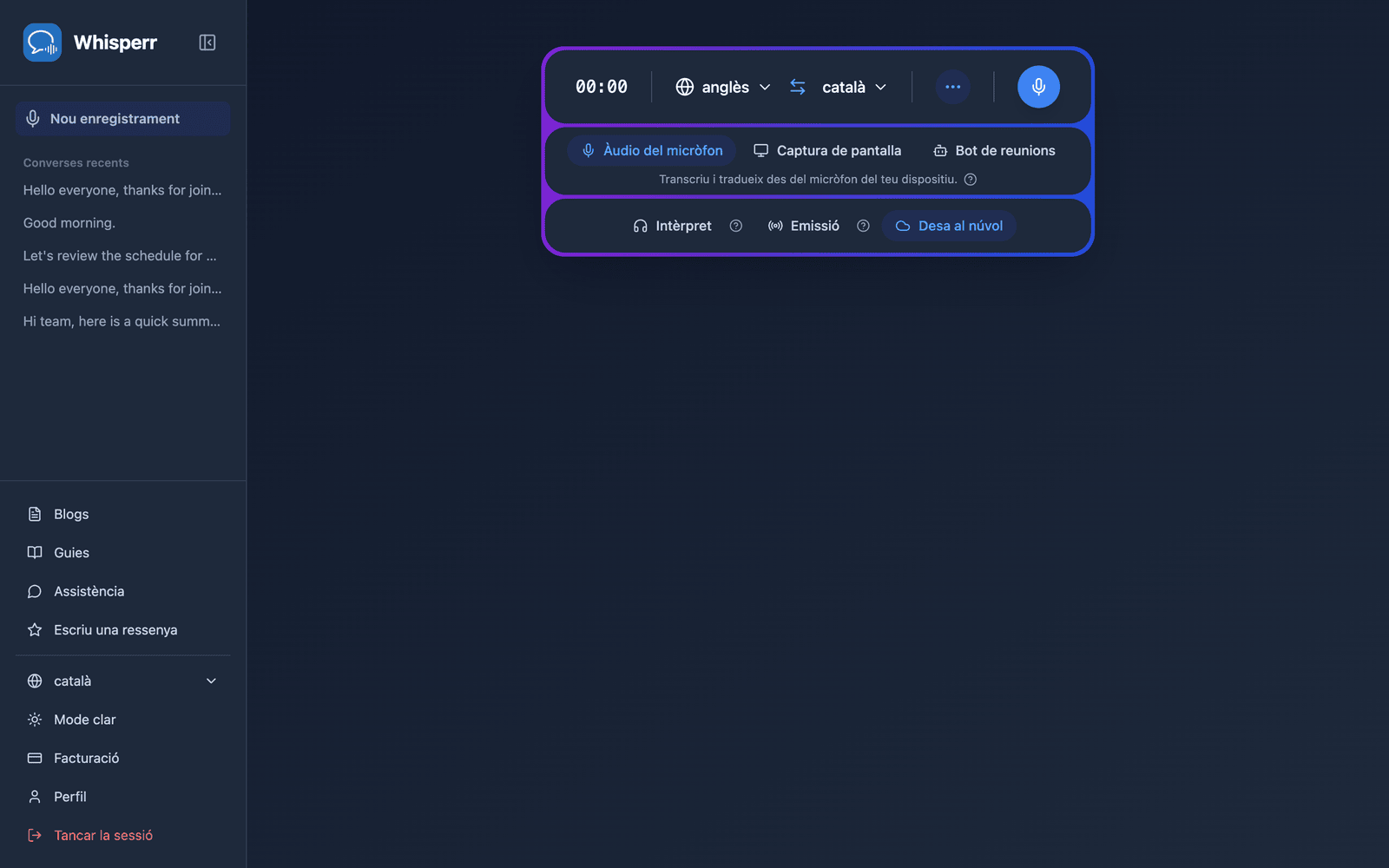Screen dimensions: 1389x868
Task: Open 'Let's review the schedule for ...' conversation
Action: point(122,256)
